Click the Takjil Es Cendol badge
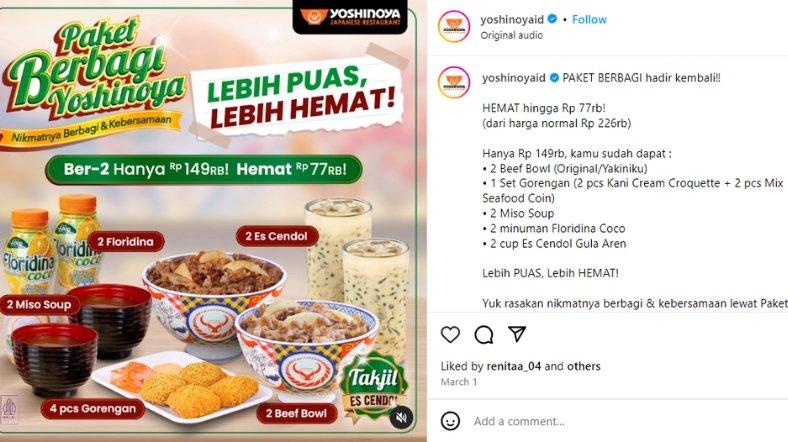 pyautogui.click(x=374, y=387)
